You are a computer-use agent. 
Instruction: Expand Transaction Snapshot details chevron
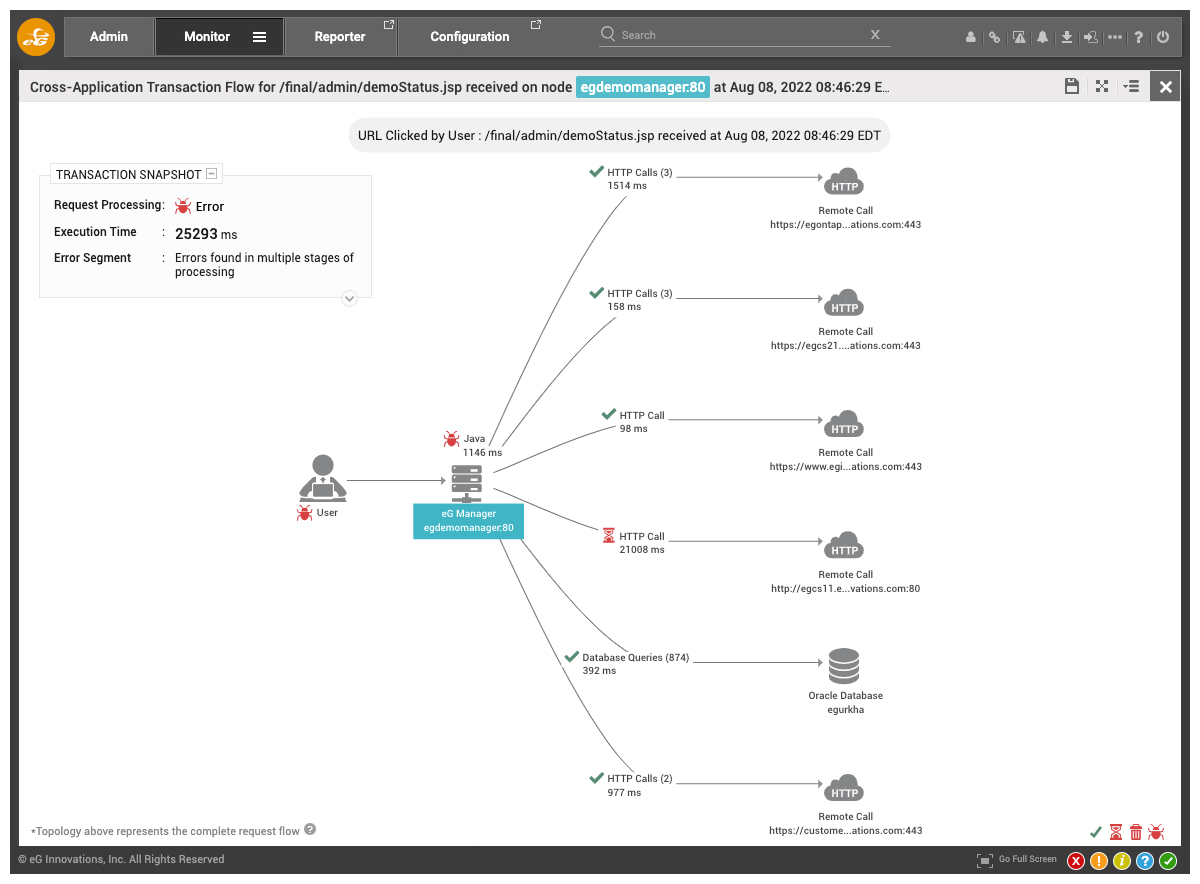point(349,298)
